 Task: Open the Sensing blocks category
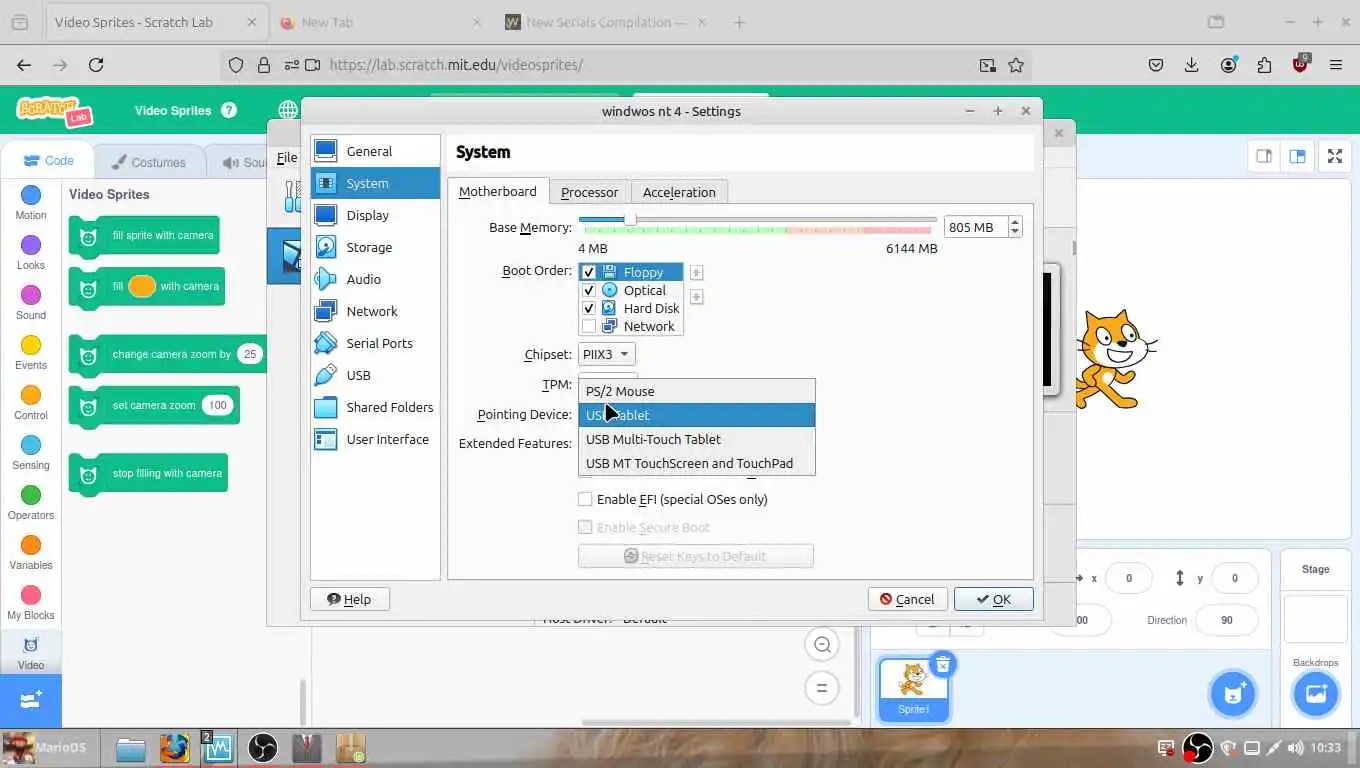31,453
